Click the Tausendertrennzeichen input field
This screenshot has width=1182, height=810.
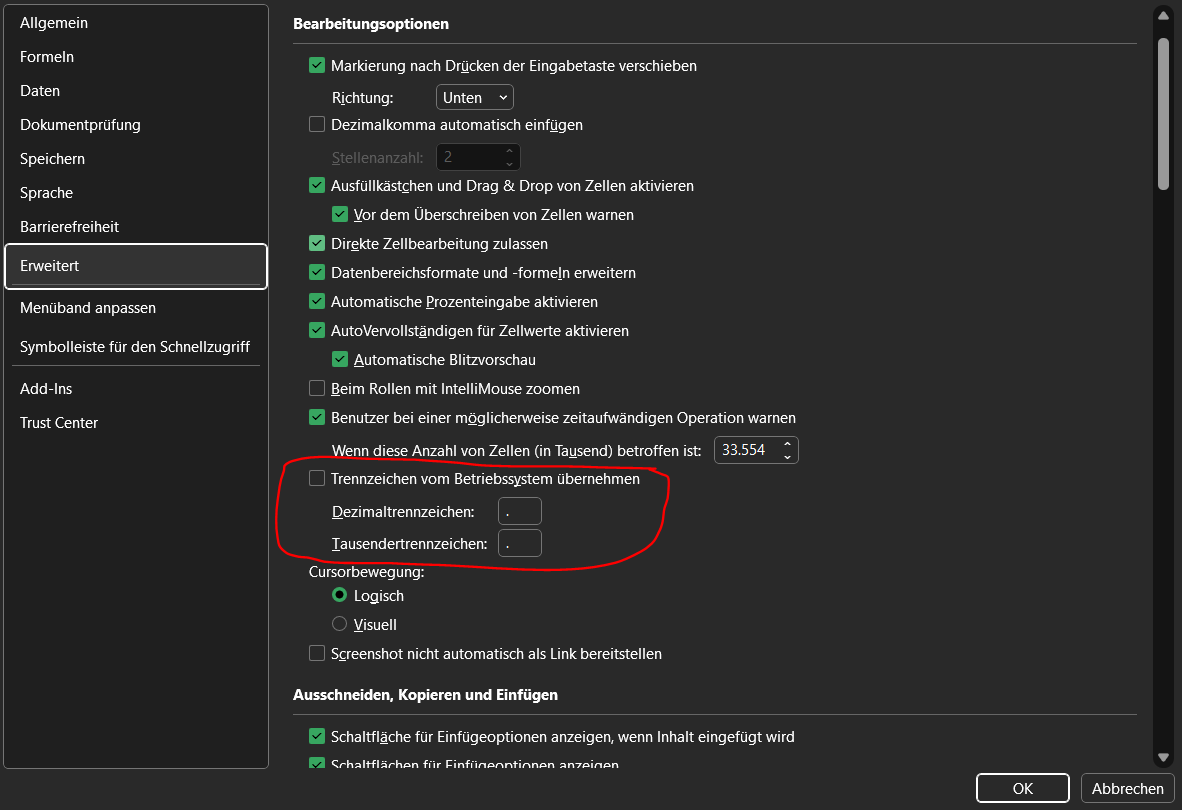(520, 543)
